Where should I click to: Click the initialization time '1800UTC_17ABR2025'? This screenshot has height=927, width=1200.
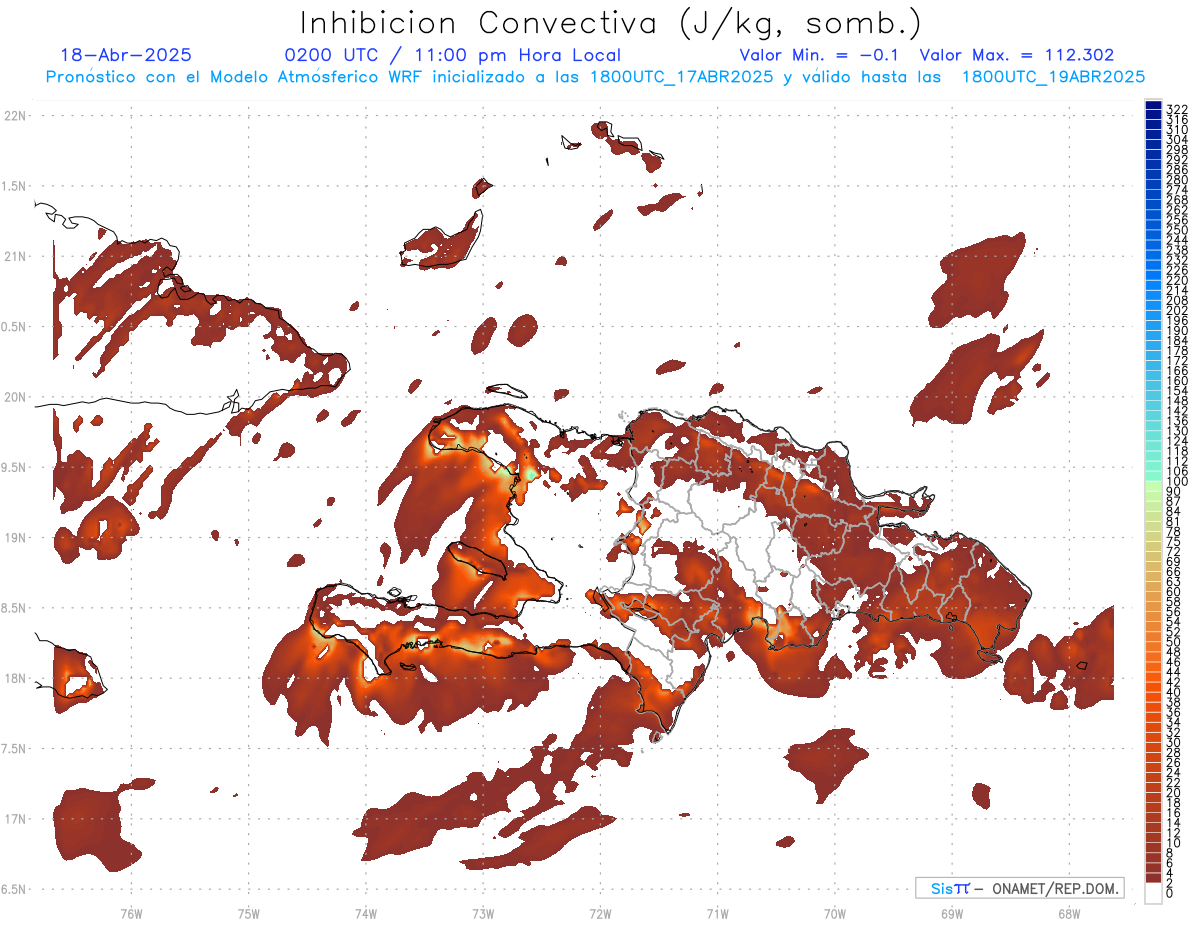coord(677,77)
